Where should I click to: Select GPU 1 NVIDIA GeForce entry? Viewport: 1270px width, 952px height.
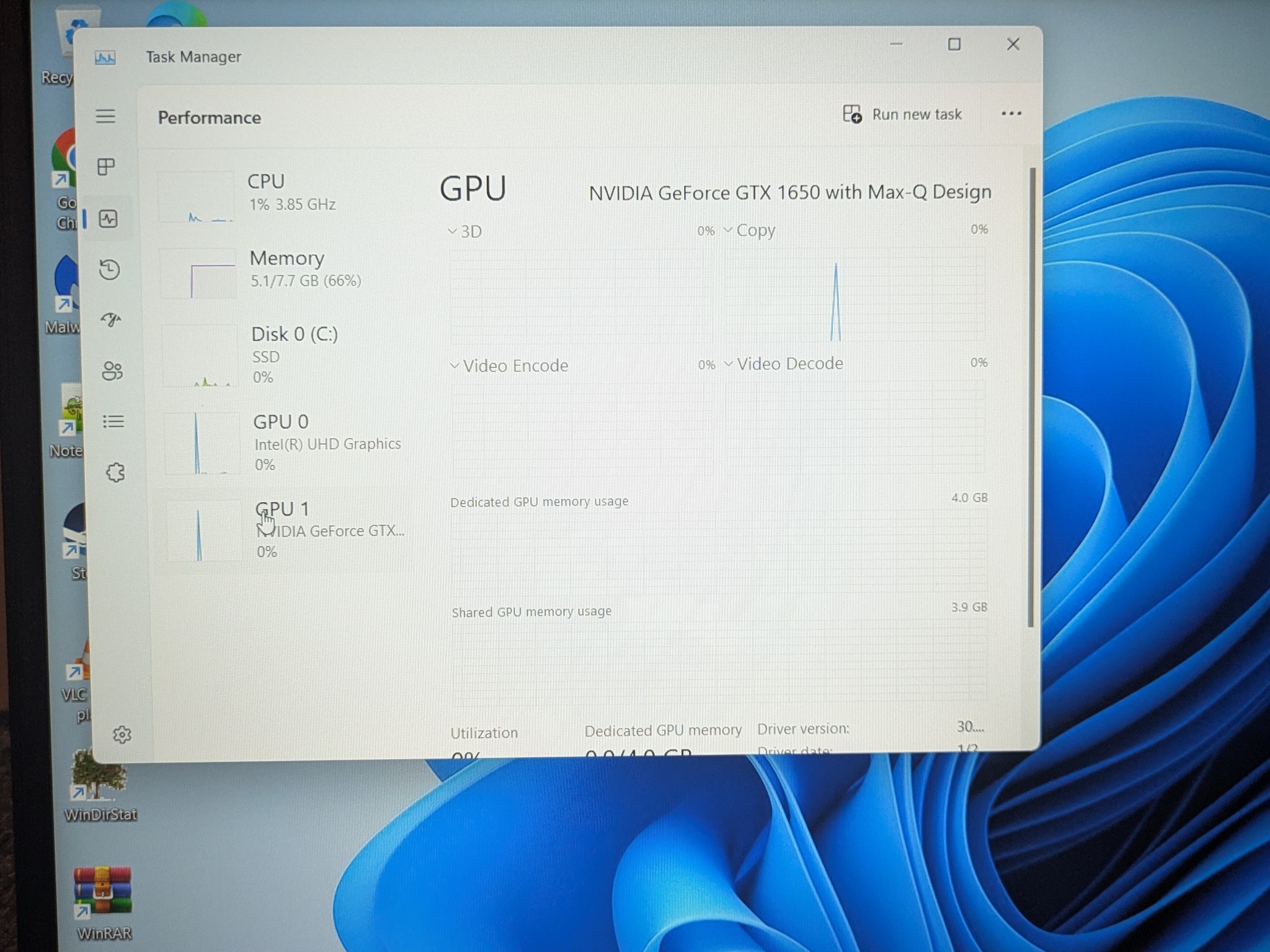[x=285, y=531]
